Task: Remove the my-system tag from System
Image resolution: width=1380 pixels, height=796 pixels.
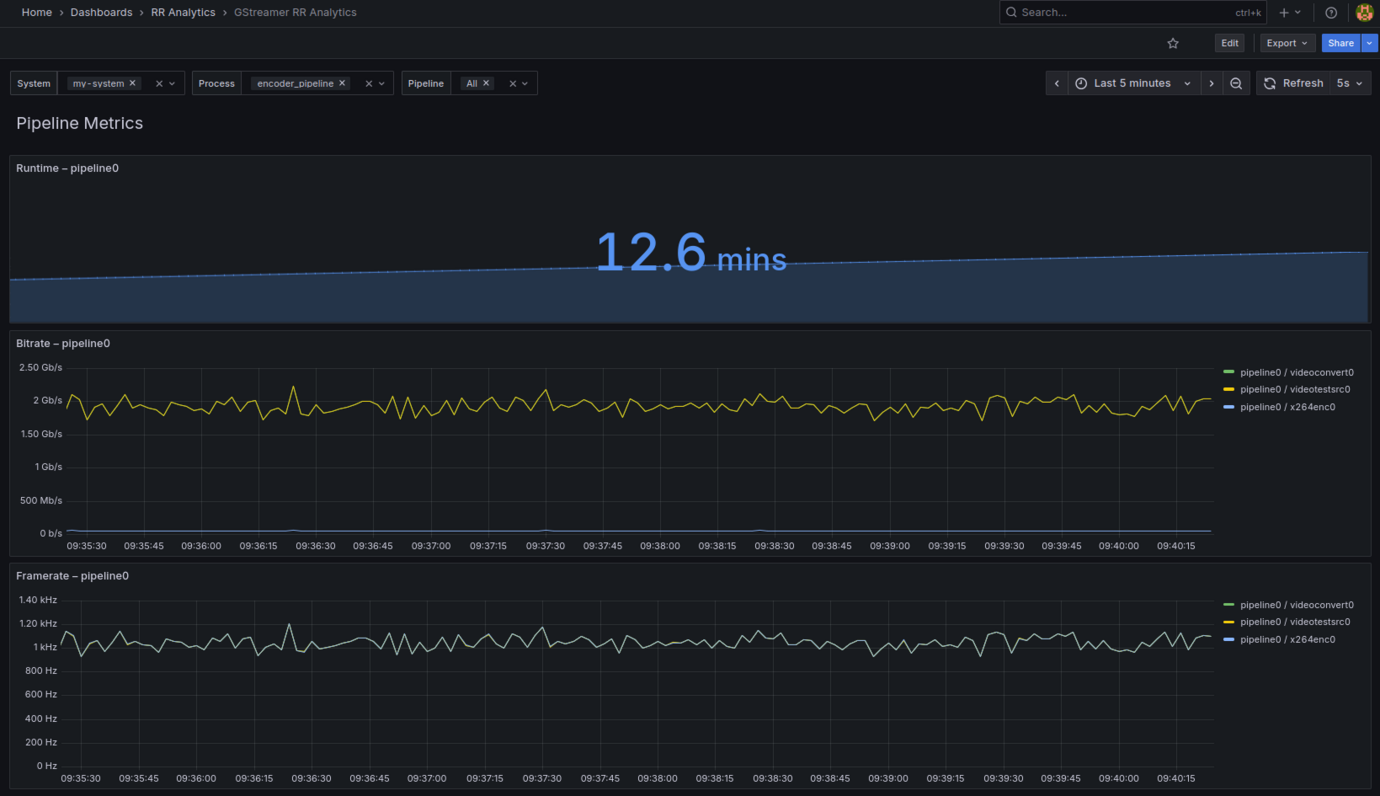Action: point(132,83)
